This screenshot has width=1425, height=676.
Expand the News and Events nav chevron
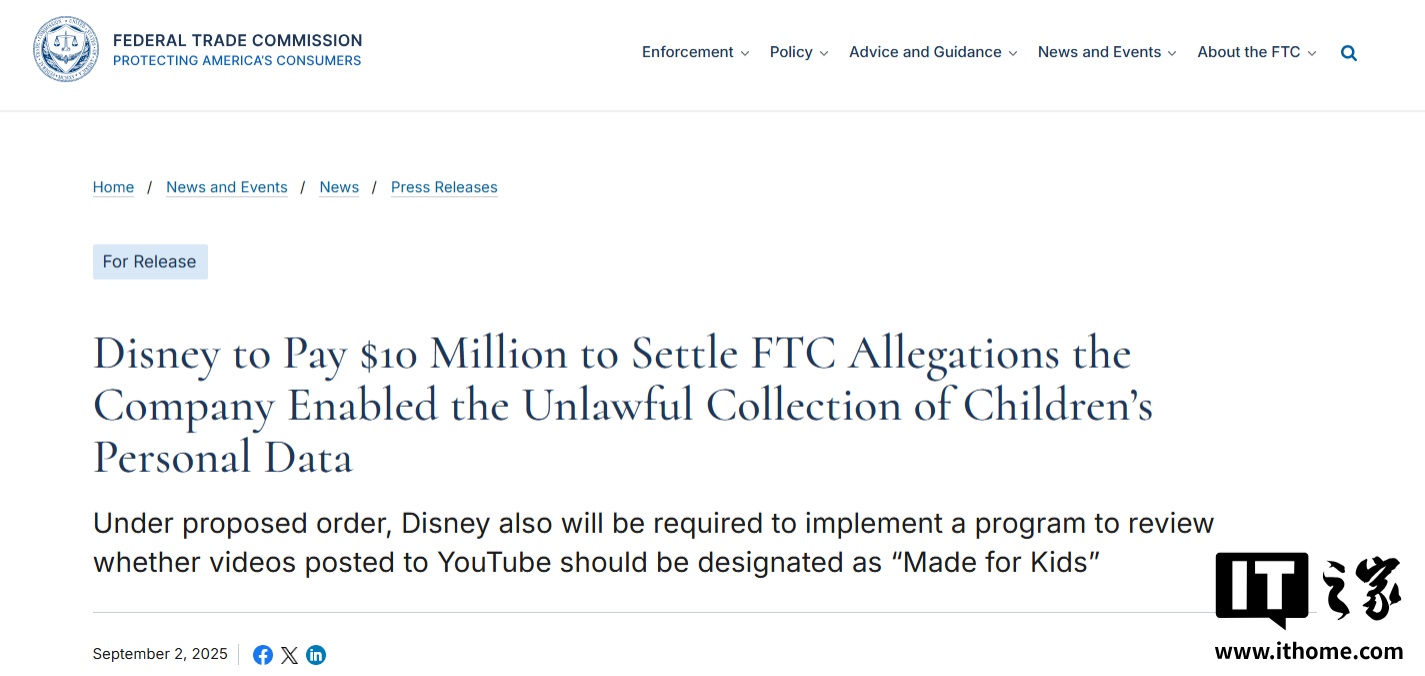coord(1172,54)
